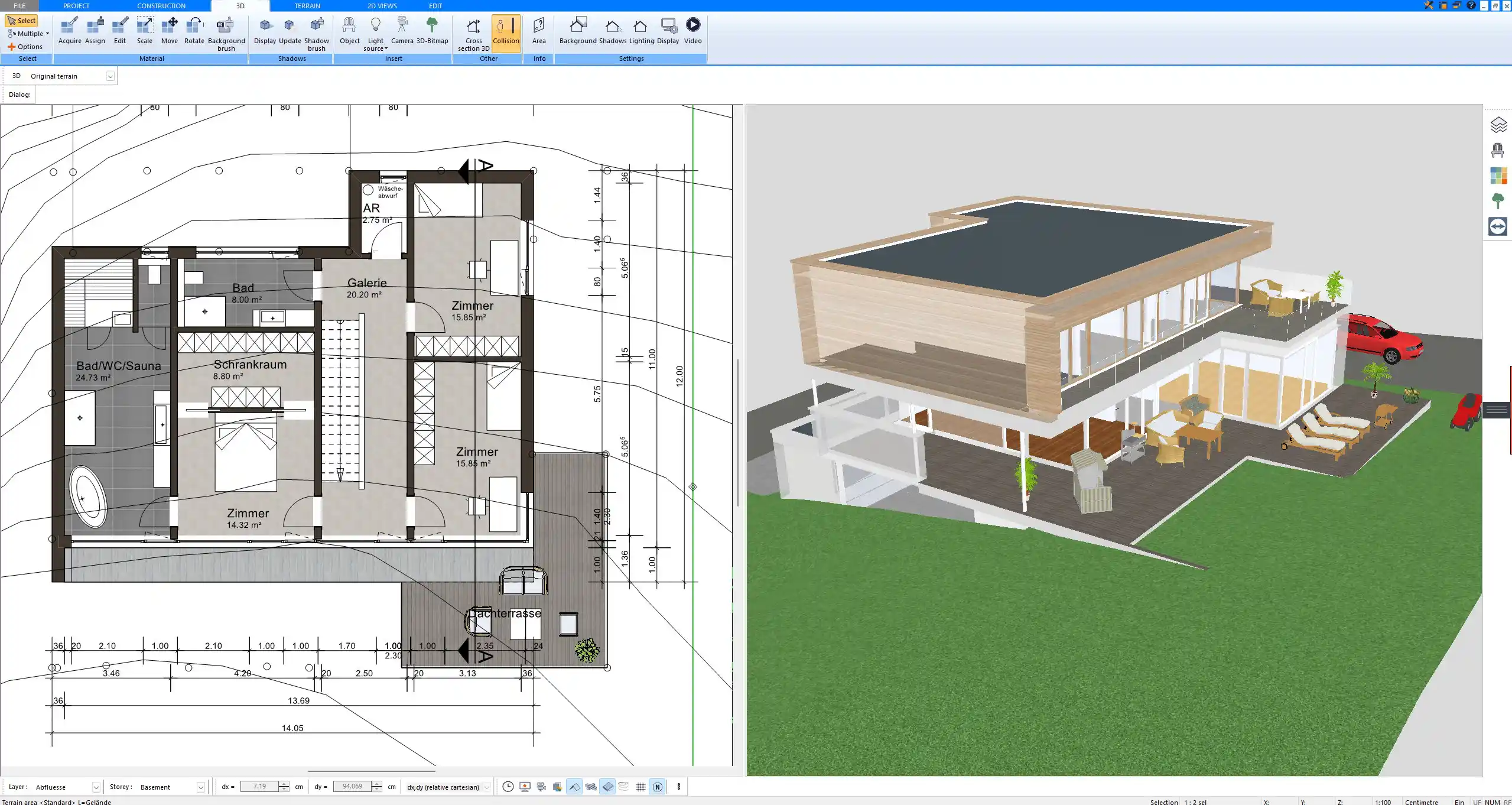Switch to the CONSTRUCTION tab
The image size is (1512, 805).
click(161, 5)
